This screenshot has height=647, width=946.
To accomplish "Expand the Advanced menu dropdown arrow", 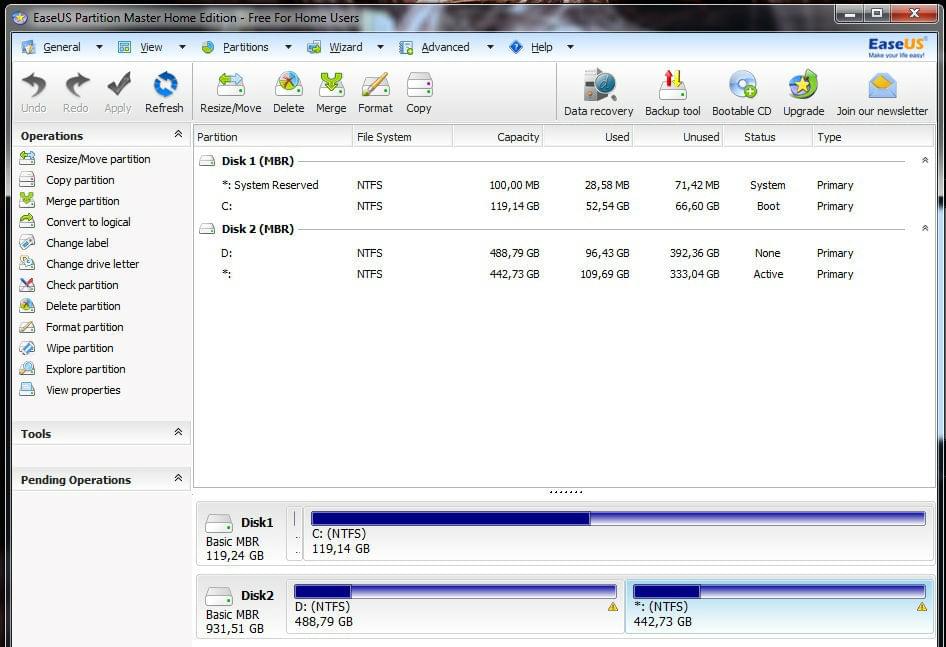I will tap(490, 47).
